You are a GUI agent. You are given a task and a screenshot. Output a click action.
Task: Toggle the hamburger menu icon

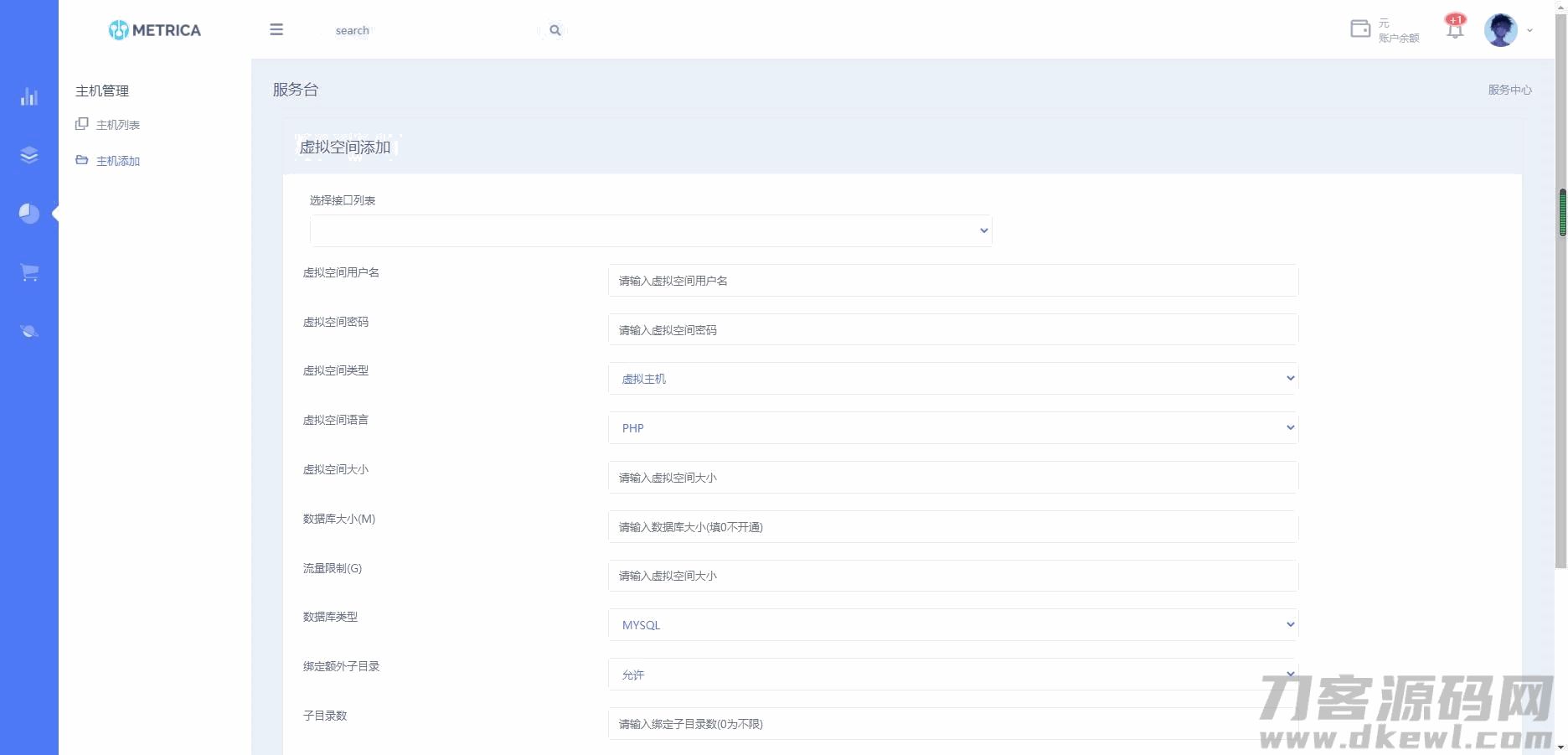[x=276, y=30]
